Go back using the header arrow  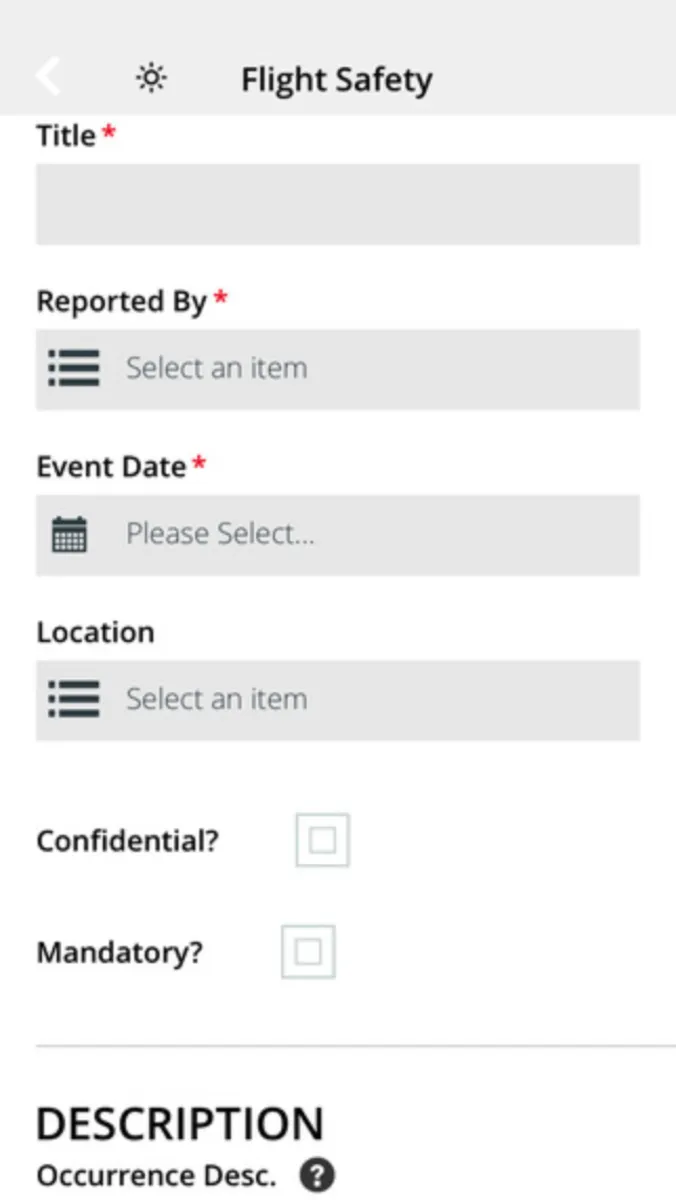click(x=48, y=77)
